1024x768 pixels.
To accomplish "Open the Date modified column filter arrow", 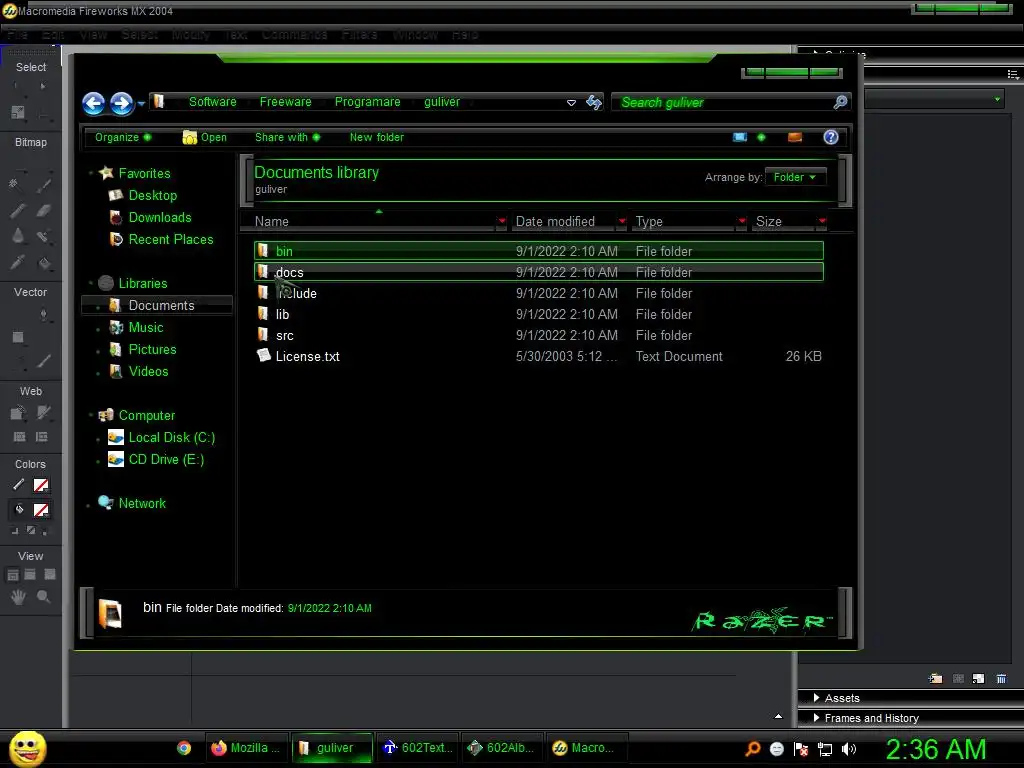I will point(622,221).
